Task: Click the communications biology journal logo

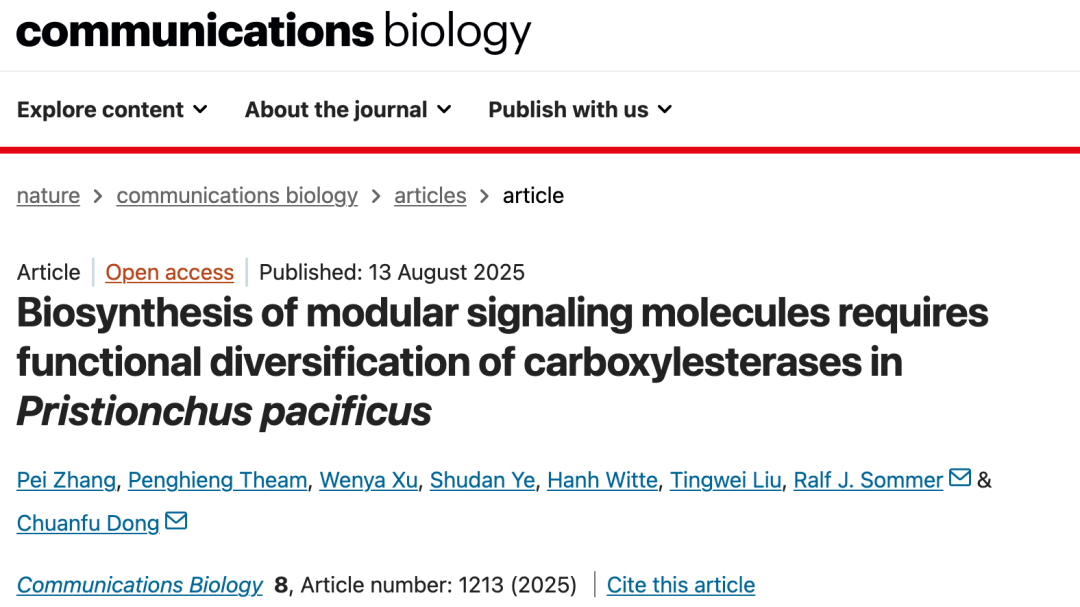Action: (273, 32)
